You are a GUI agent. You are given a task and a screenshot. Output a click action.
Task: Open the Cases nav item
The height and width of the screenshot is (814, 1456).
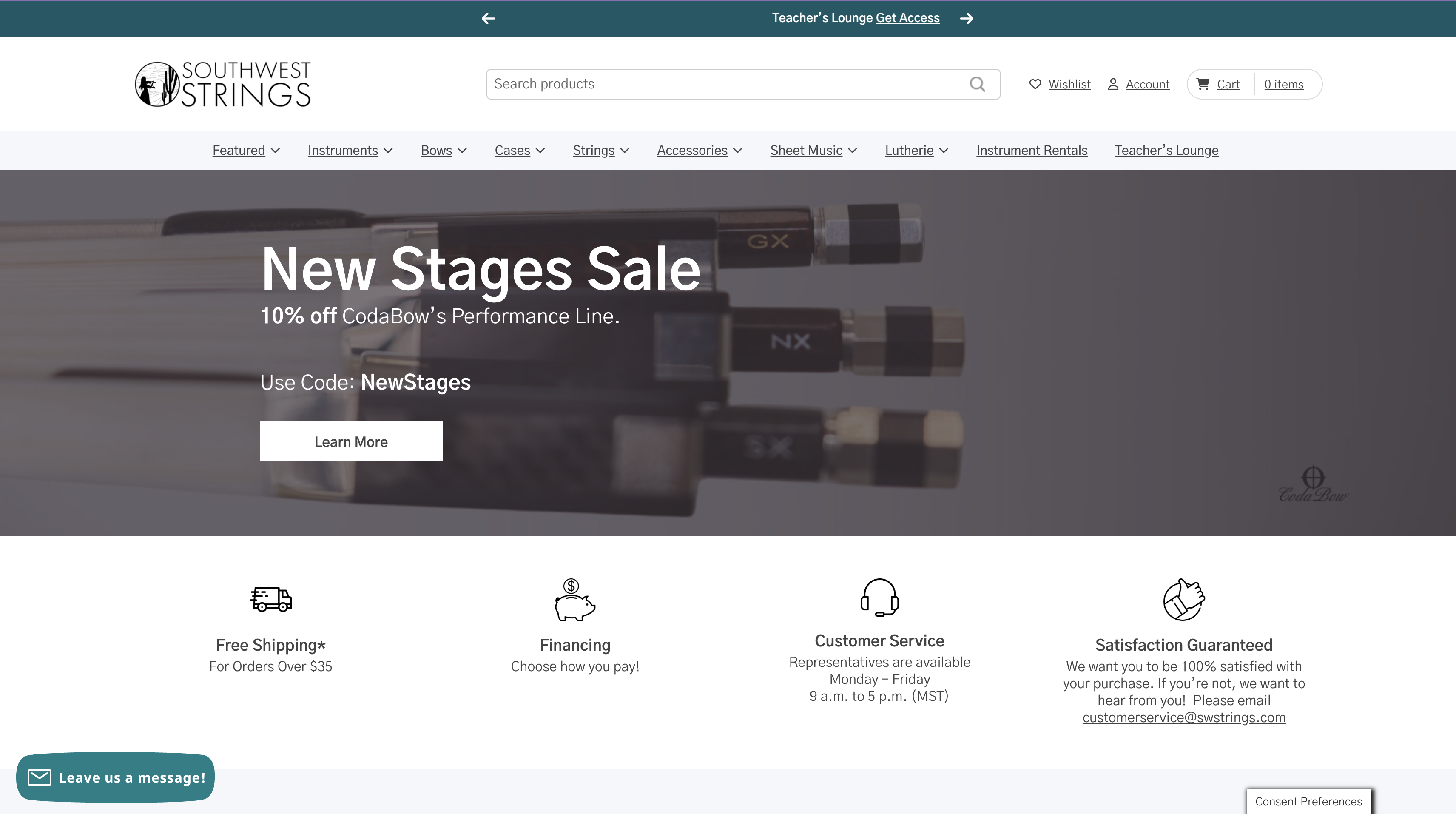point(512,151)
